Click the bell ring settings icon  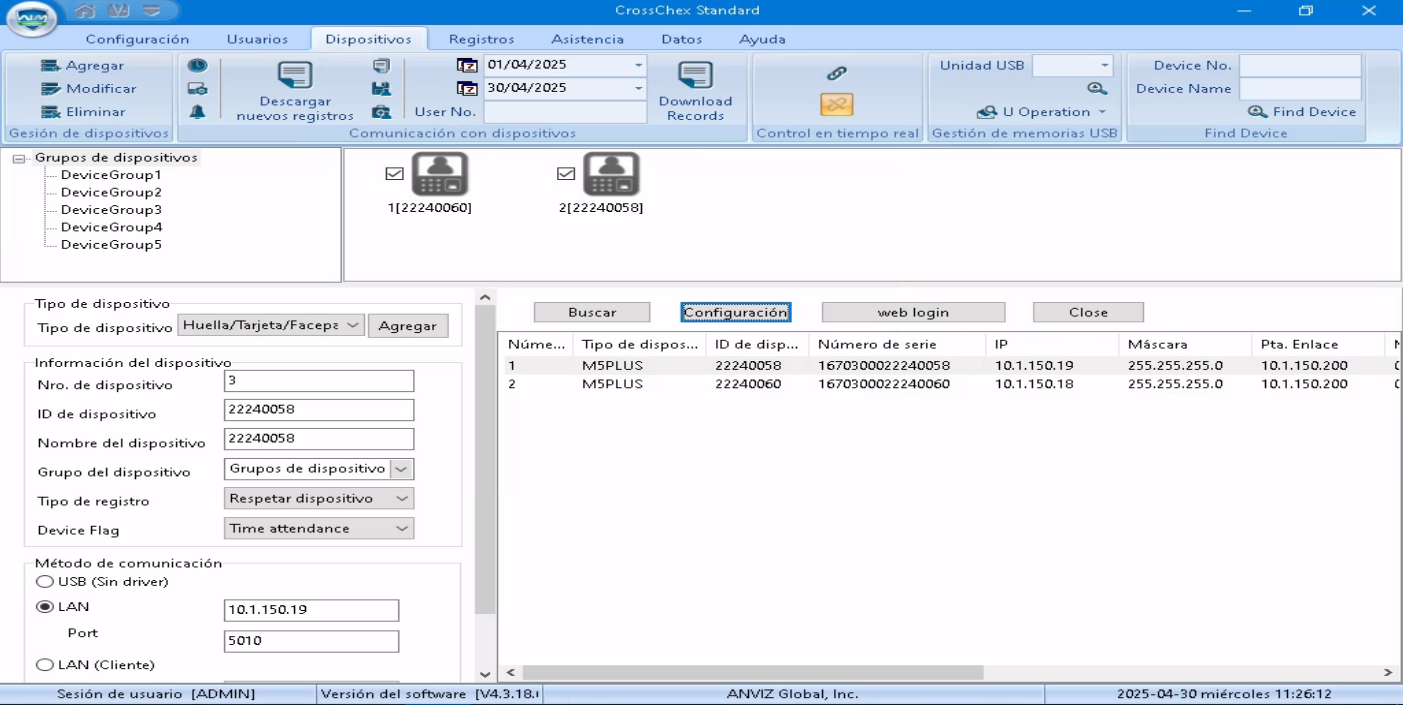pos(198,112)
